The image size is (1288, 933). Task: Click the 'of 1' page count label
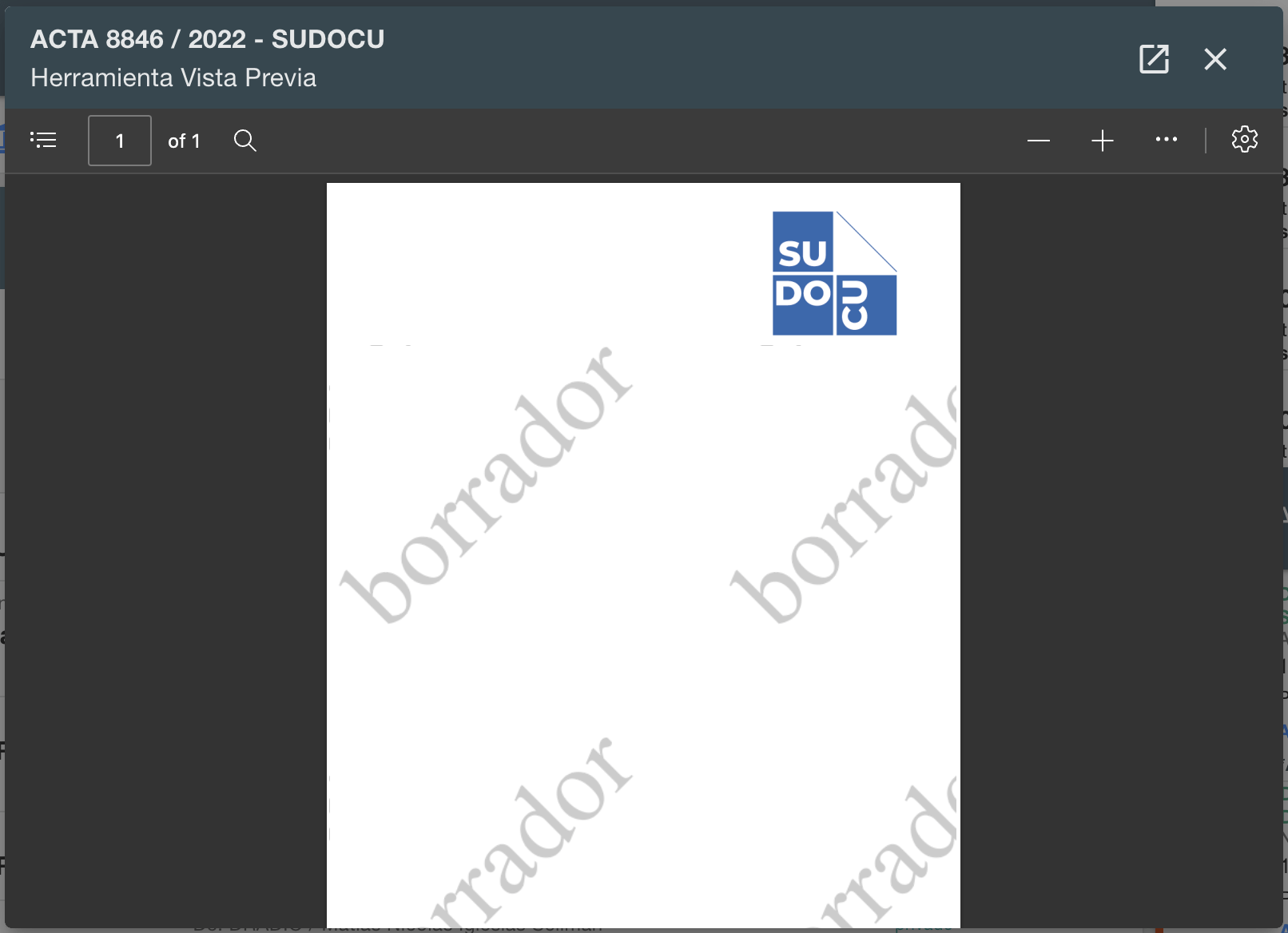(184, 141)
